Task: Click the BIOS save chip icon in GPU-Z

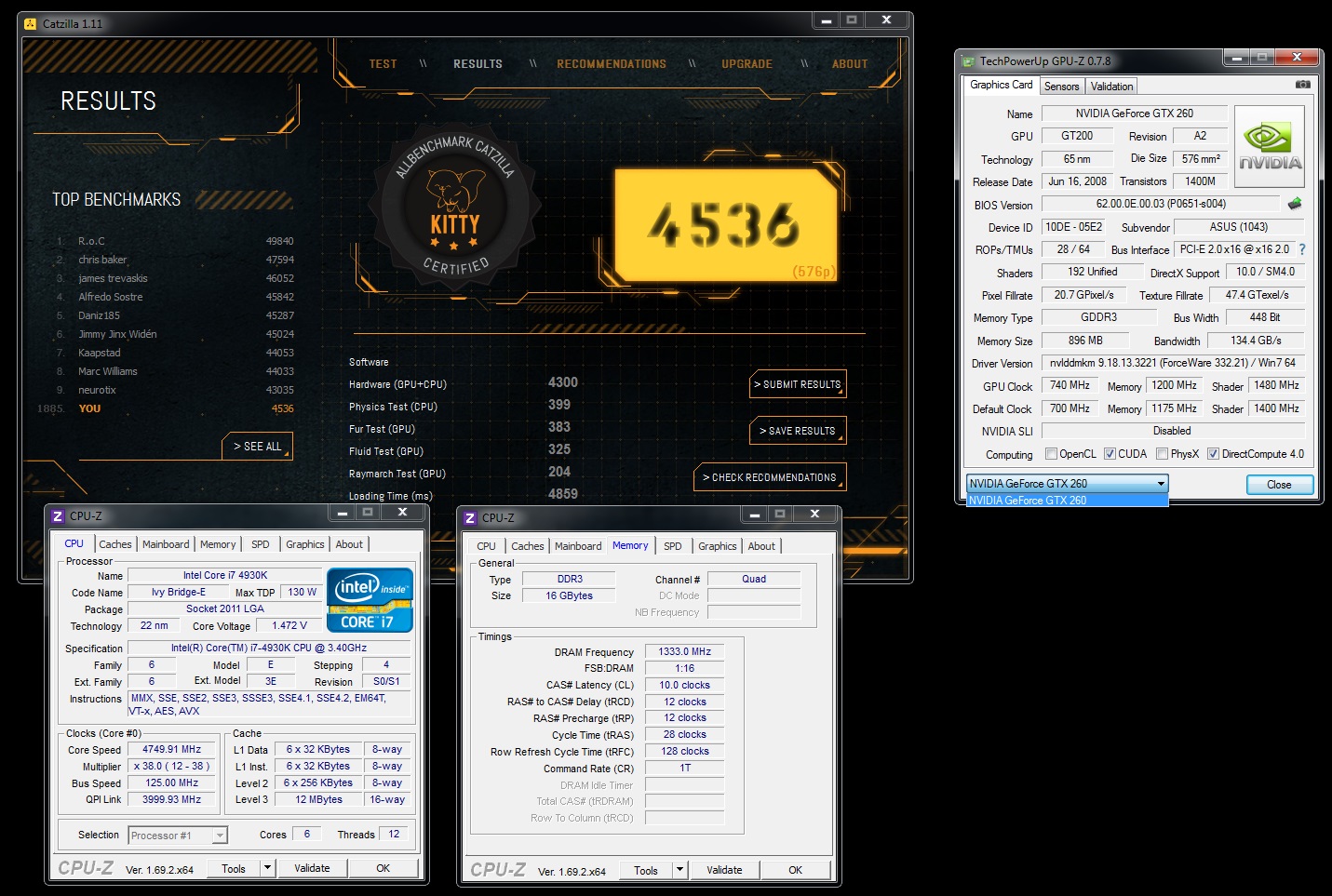Action: (x=1294, y=204)
